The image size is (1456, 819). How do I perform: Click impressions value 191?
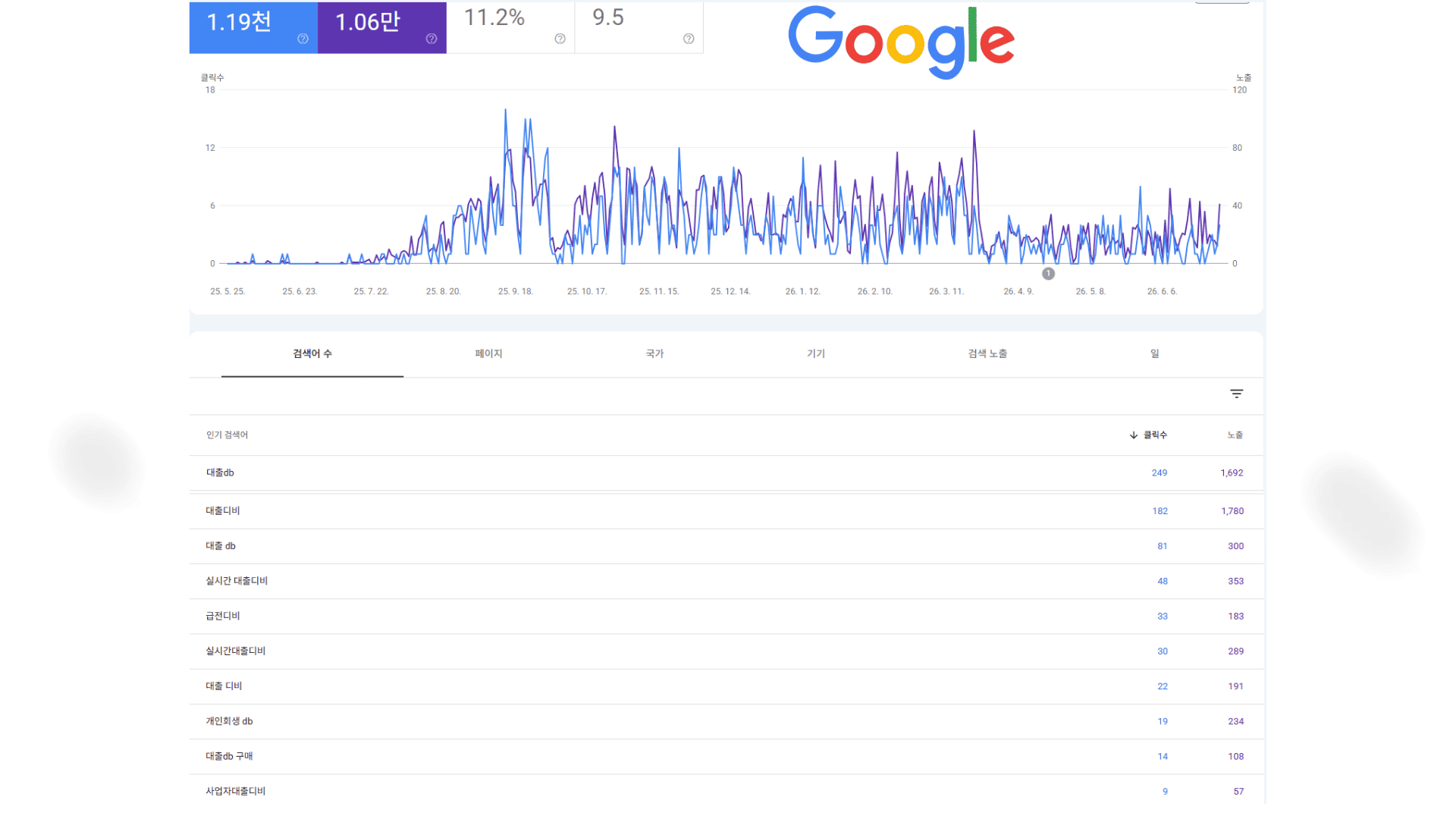coord(1236,686)
